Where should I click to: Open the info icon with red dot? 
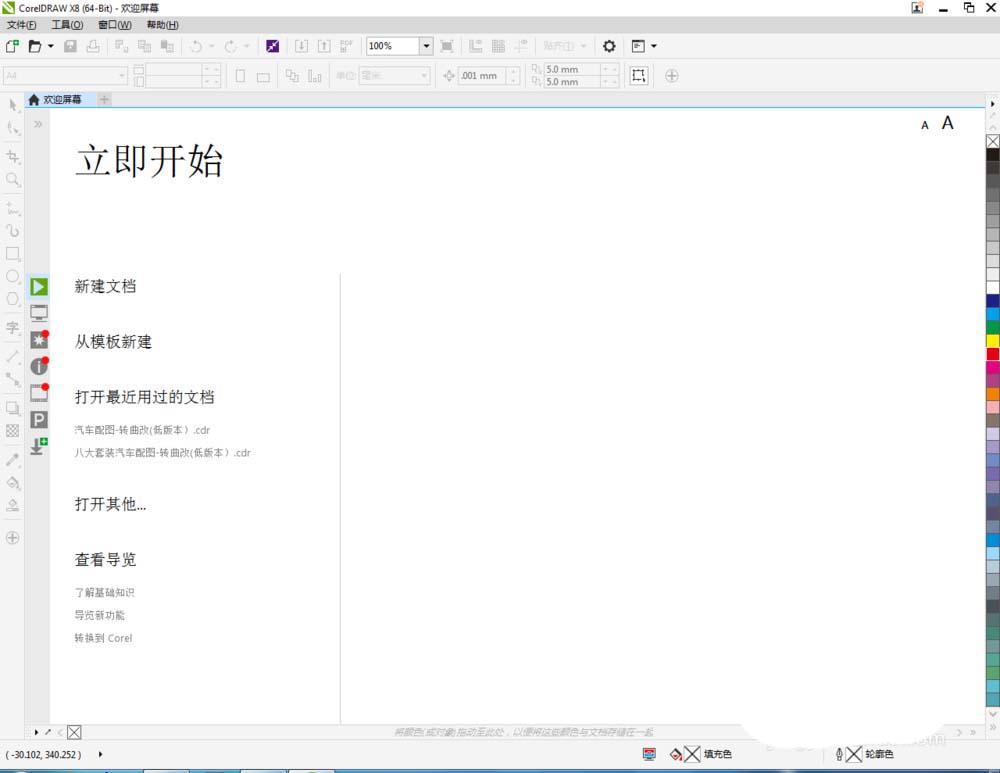(39, 365)
